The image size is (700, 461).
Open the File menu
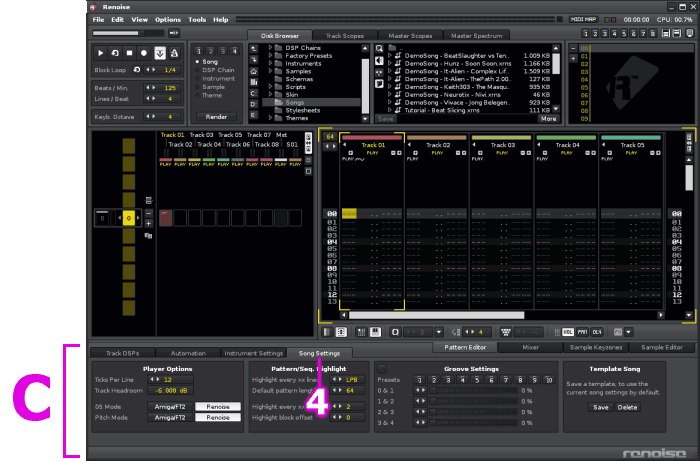pyautogui.click(x=98, y=20)
